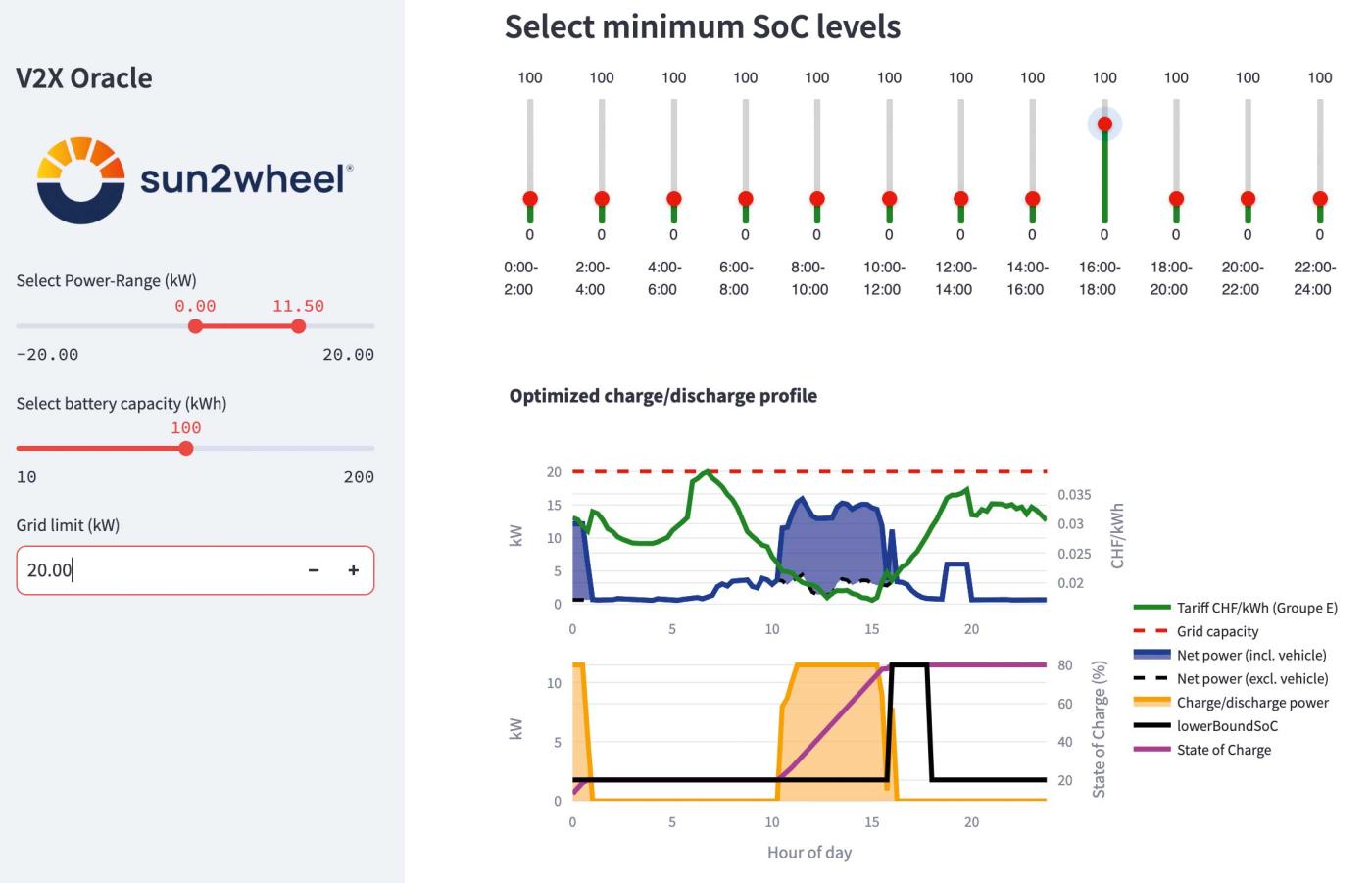Click the 22:00-24:00 SoC slider handle
The image size is (1372, 883).
point(1319,199)
